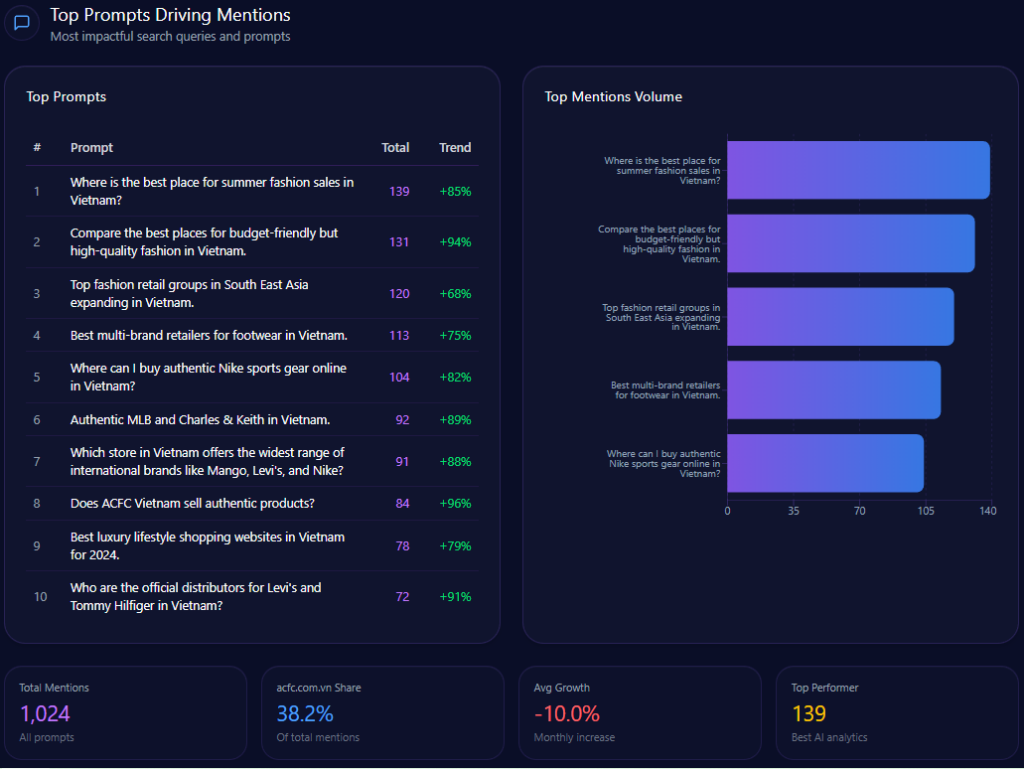This screenshot has height=769, width=1024.
Task: Click the total value 139 in table row 1
Action: tap(399, 191)
